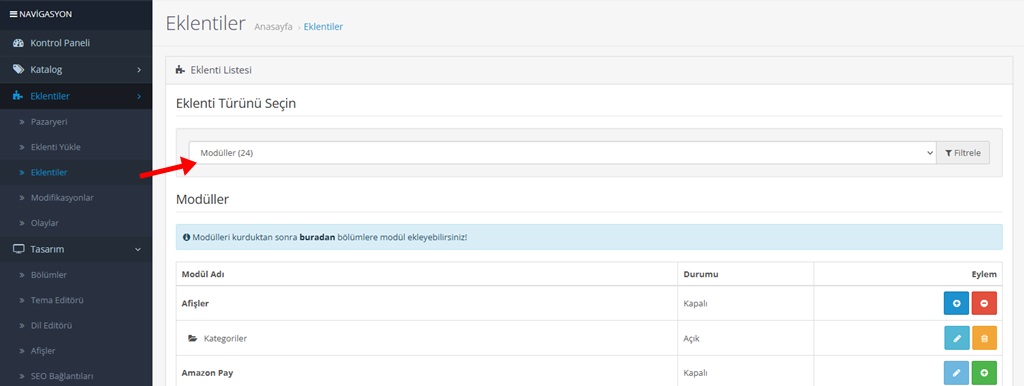The height and width of the screenshot is (386, 1024).
Task: Click the Modül Adı column header
Action: [x=203, y=274]
